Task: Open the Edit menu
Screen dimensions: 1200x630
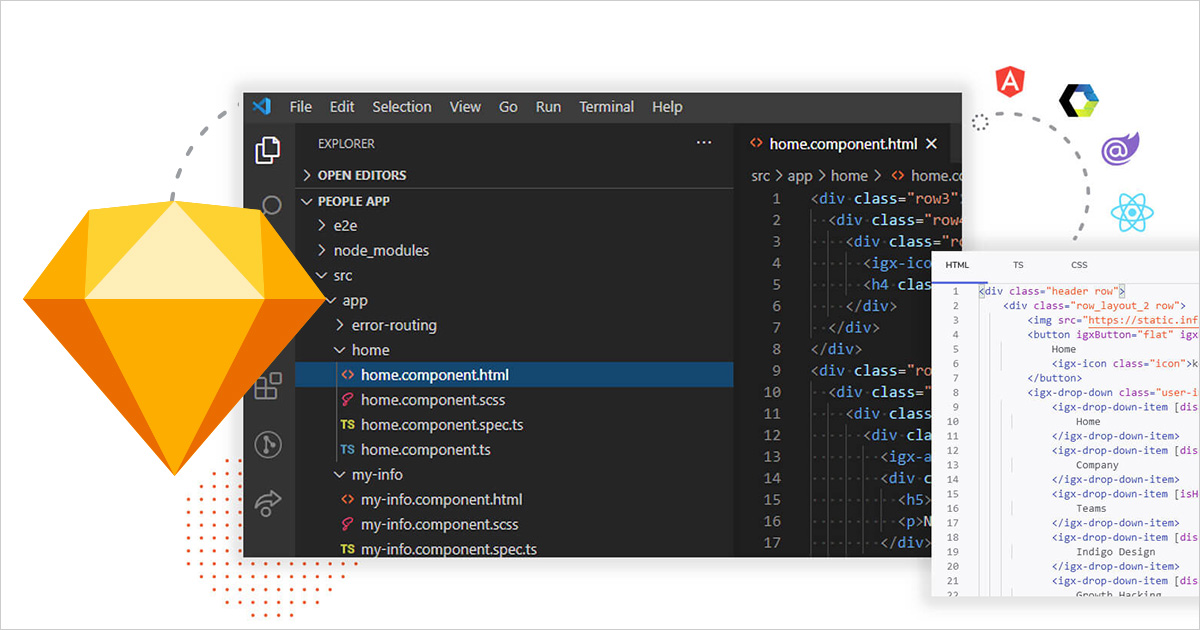Action: pyautogui.click(x=342, y=107)
